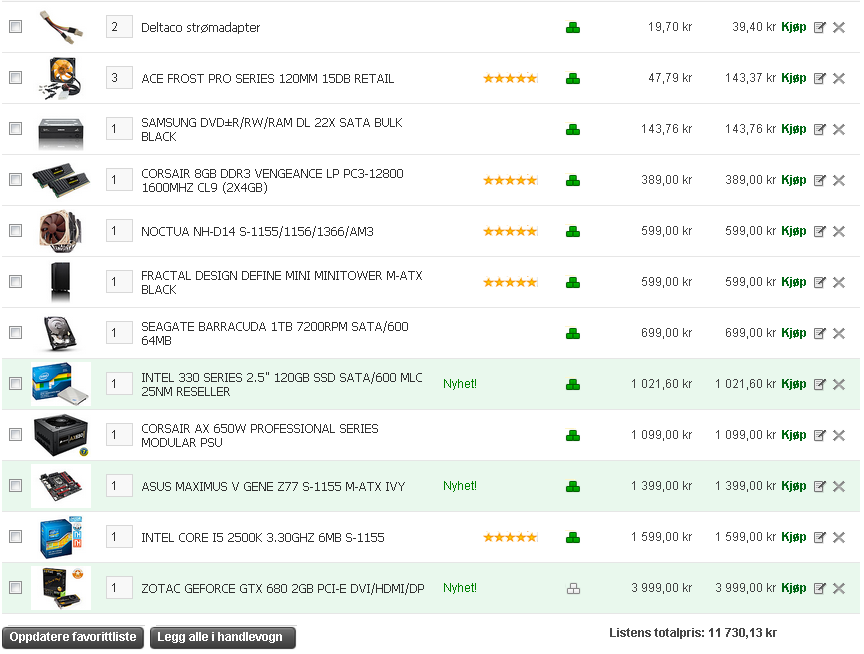Buy Noctua NH-D14 via Kjøp link
Screen dimensions: 864x654
click(793, 231)
